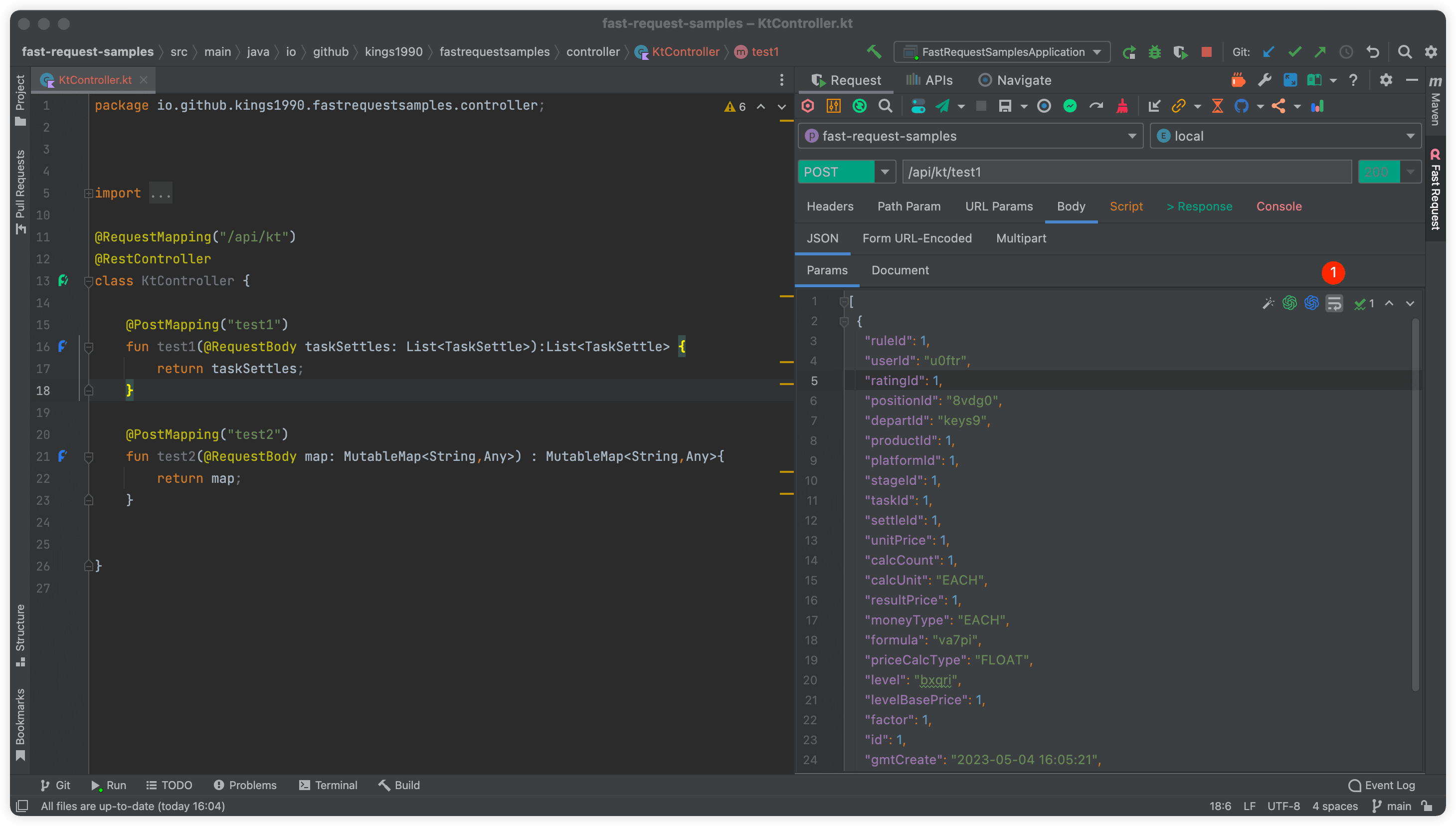Click the orange hourglass history icon

click(1217, 106)
